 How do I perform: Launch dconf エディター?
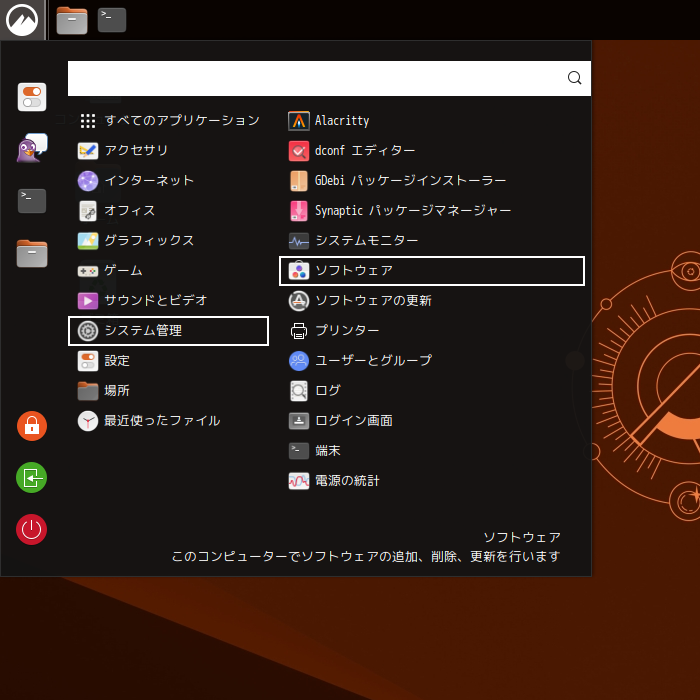pos(432,151)
